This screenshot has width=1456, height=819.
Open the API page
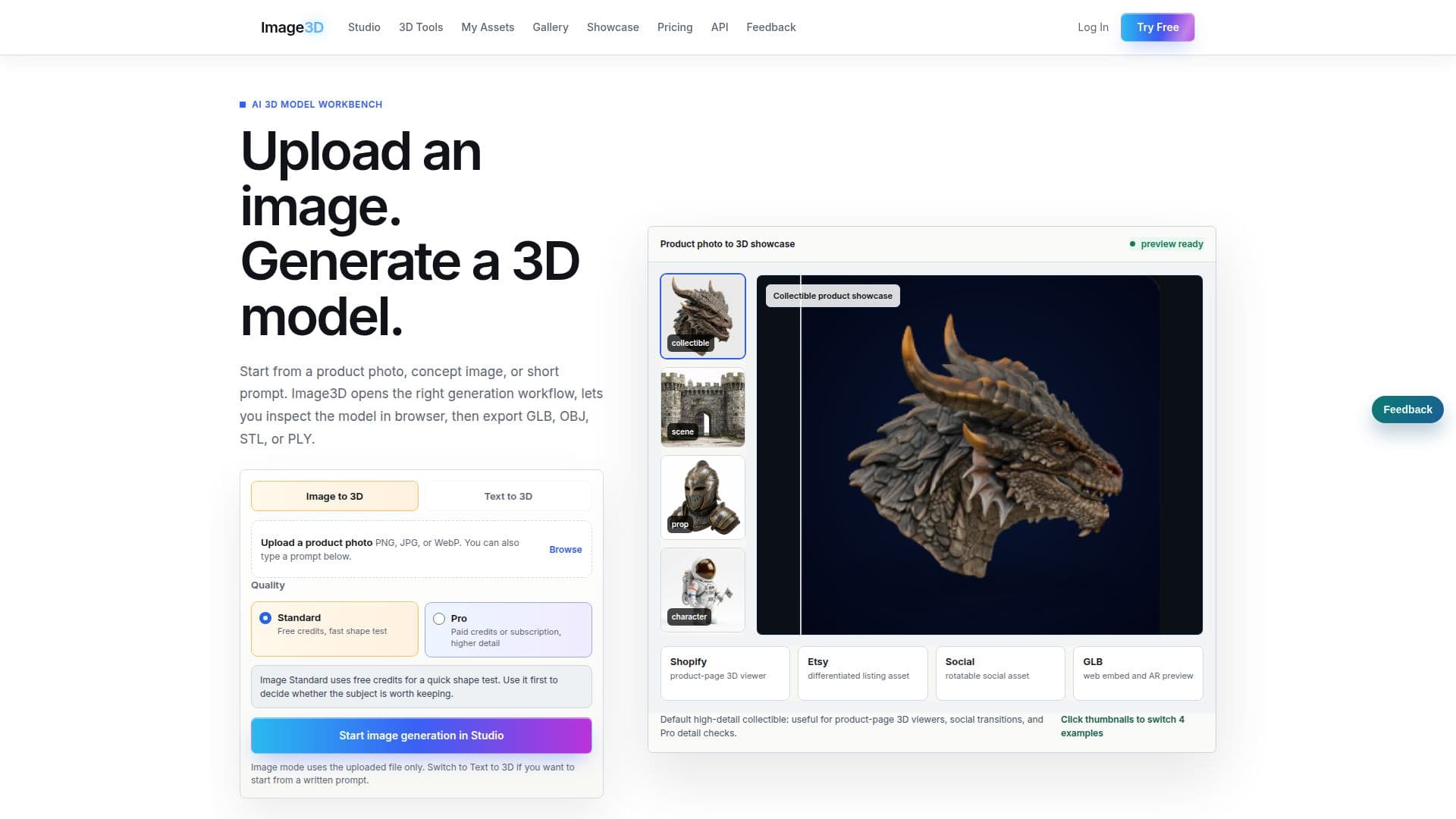[x=720, y=27]
